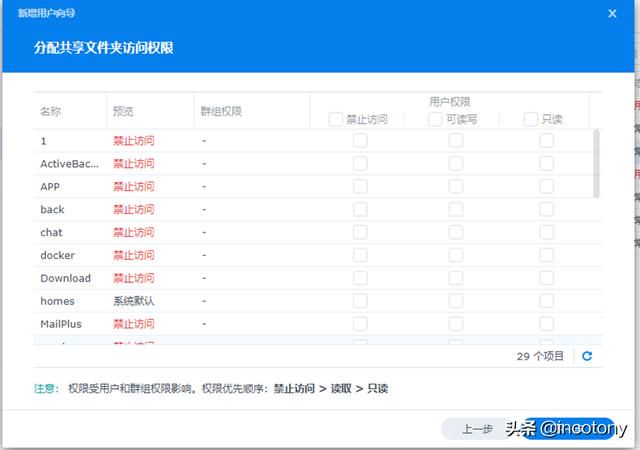The width and height of the screenshot is (640, 450).
Task: Click the 预览 column header
Action: pos(150,111)
